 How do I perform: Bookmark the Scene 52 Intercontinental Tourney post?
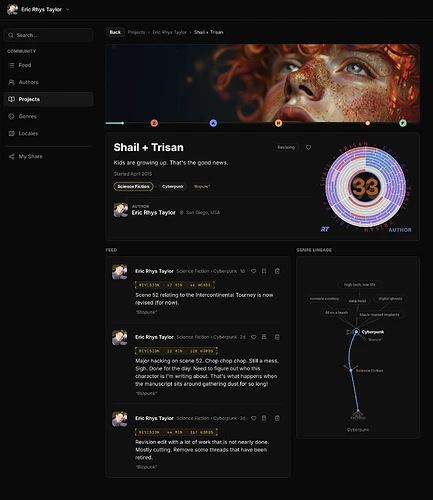[x=264, y=271]
